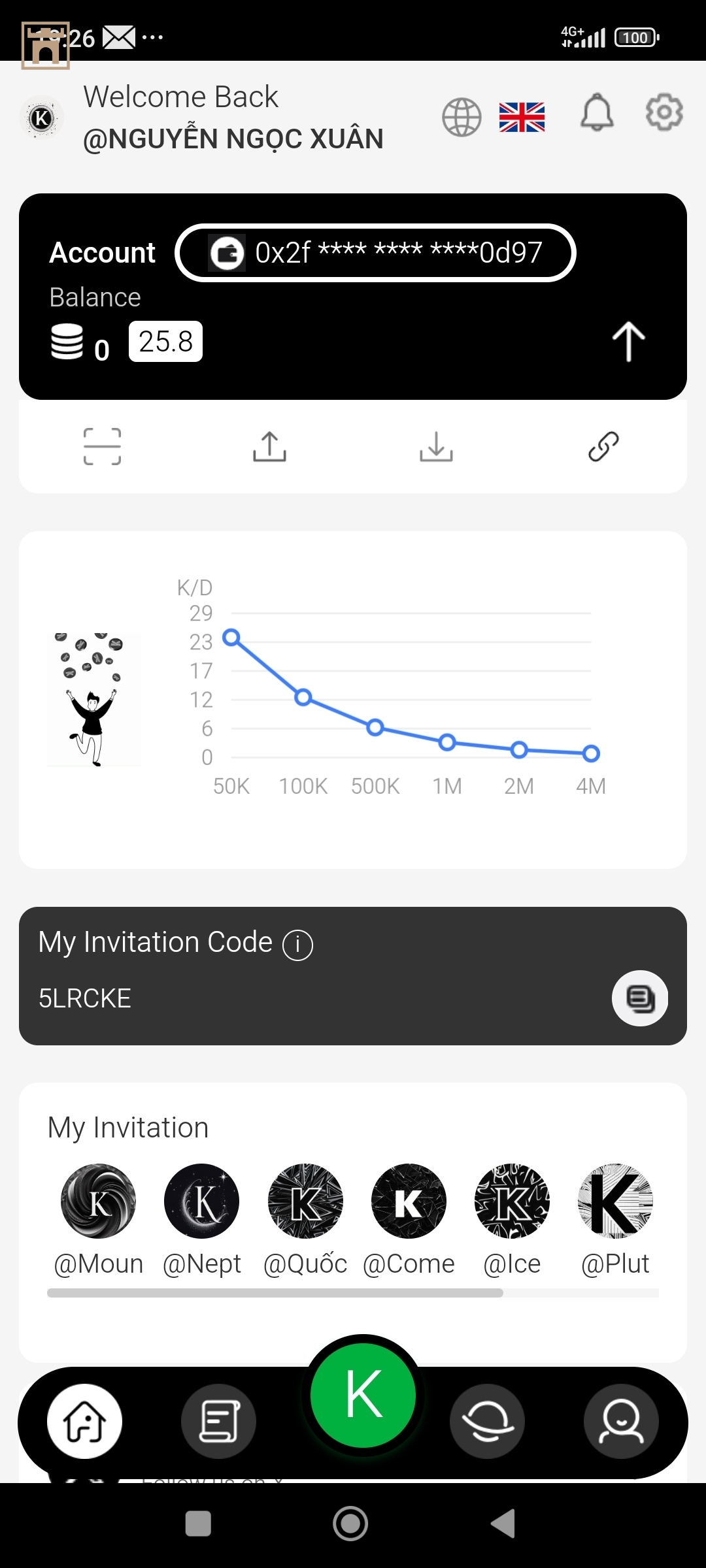Open settings gear icon
The width and height of the screenshot is (706, 1568).
pyautogui.click(x=664, y=112)
